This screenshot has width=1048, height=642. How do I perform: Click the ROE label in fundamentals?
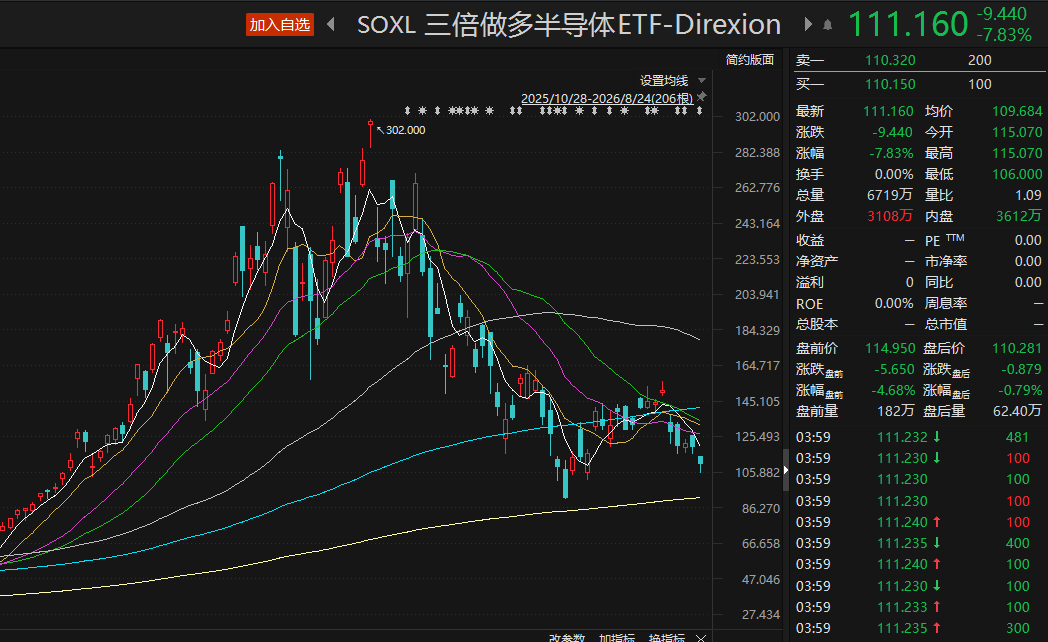click(809, 303)
